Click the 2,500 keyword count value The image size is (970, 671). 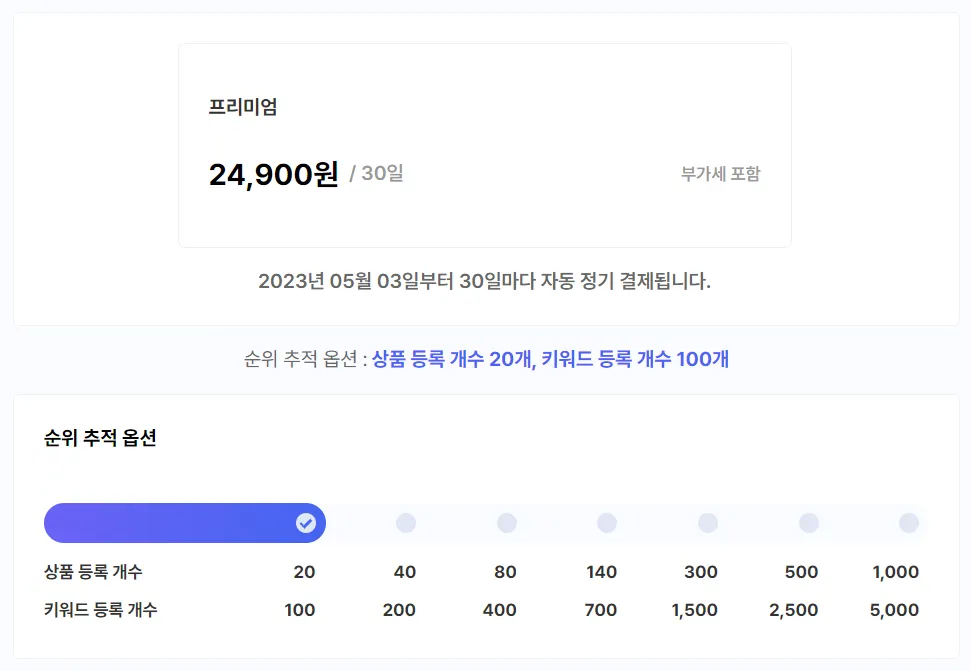793,610
